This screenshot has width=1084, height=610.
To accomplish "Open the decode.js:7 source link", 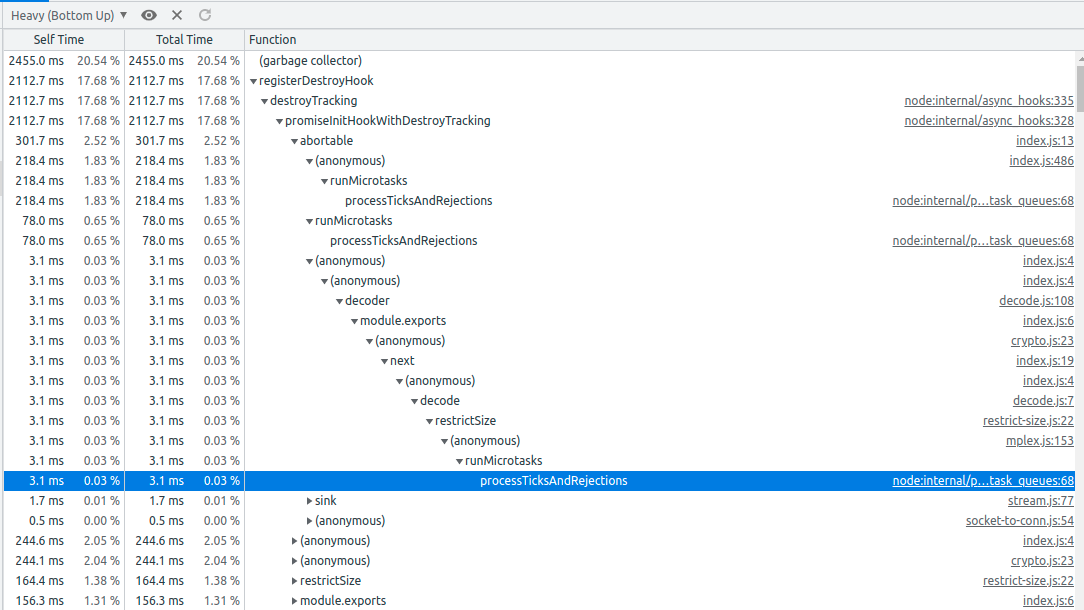I will click(x=1043, y=401).
